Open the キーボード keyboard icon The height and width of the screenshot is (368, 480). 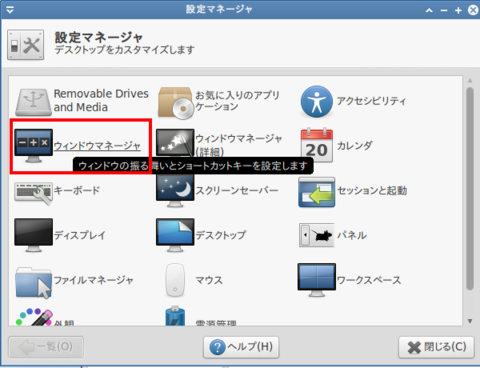click(x=33, y=193)
